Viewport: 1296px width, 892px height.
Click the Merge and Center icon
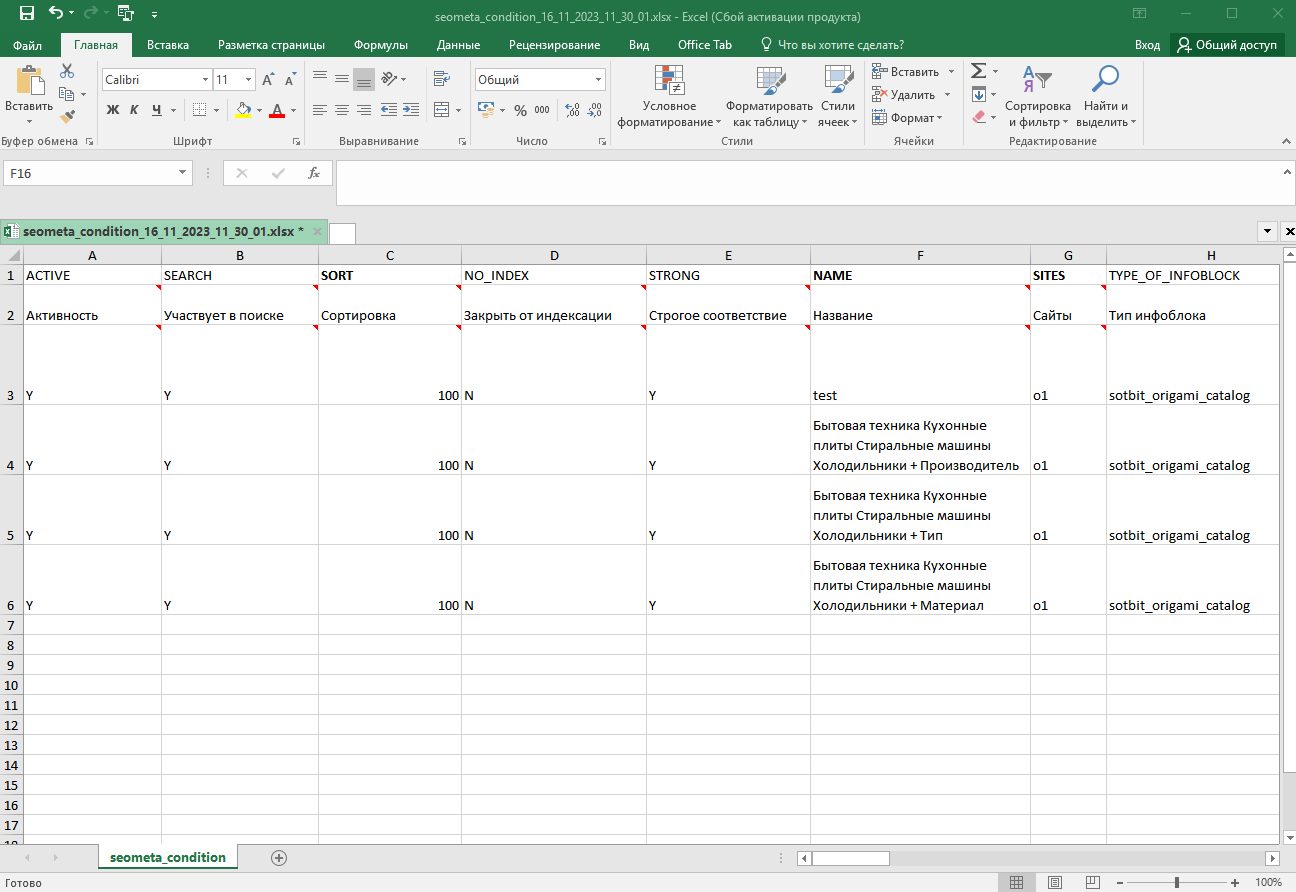tap(440, 110)
